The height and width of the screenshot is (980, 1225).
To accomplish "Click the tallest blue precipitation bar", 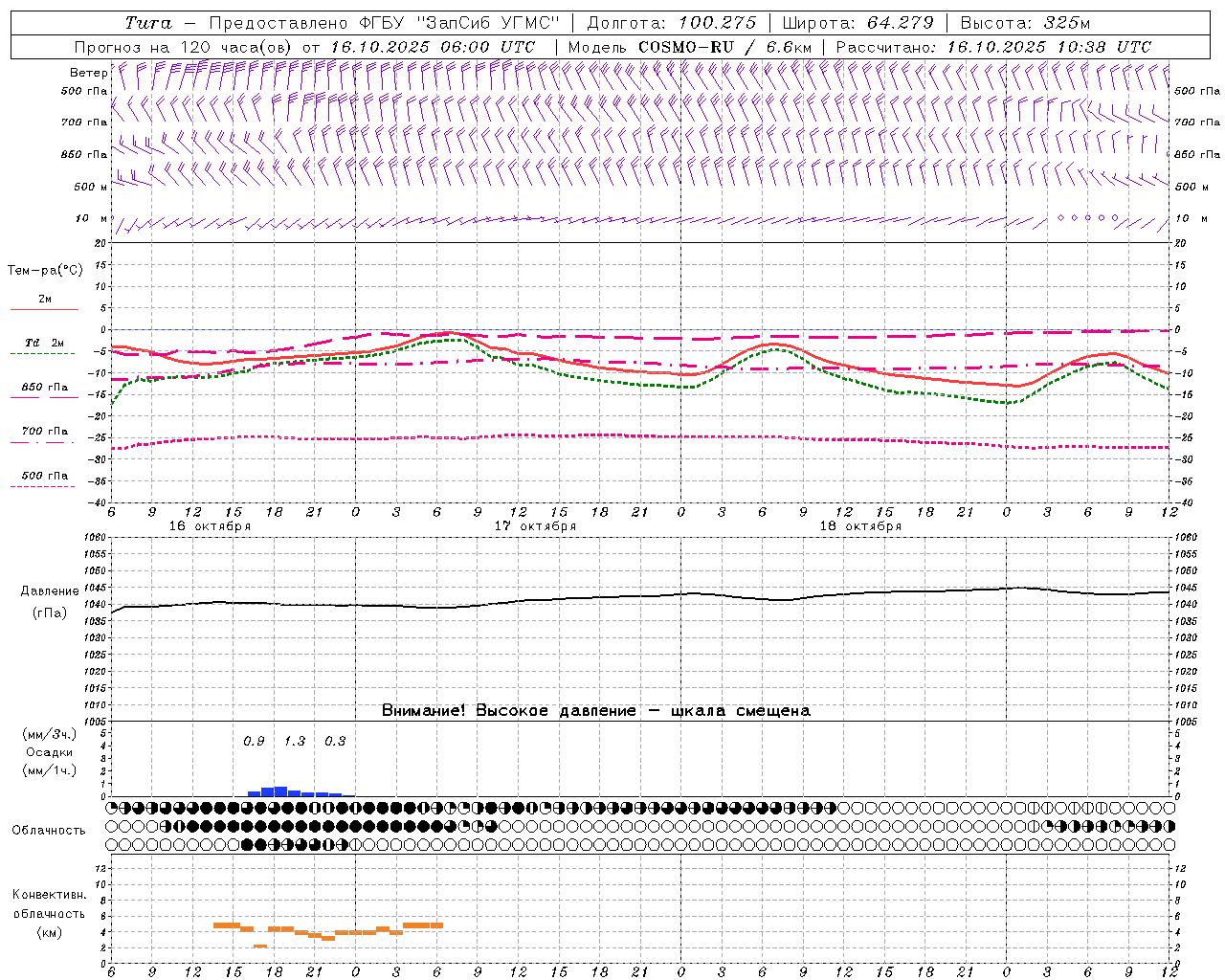I will [280, 791].
